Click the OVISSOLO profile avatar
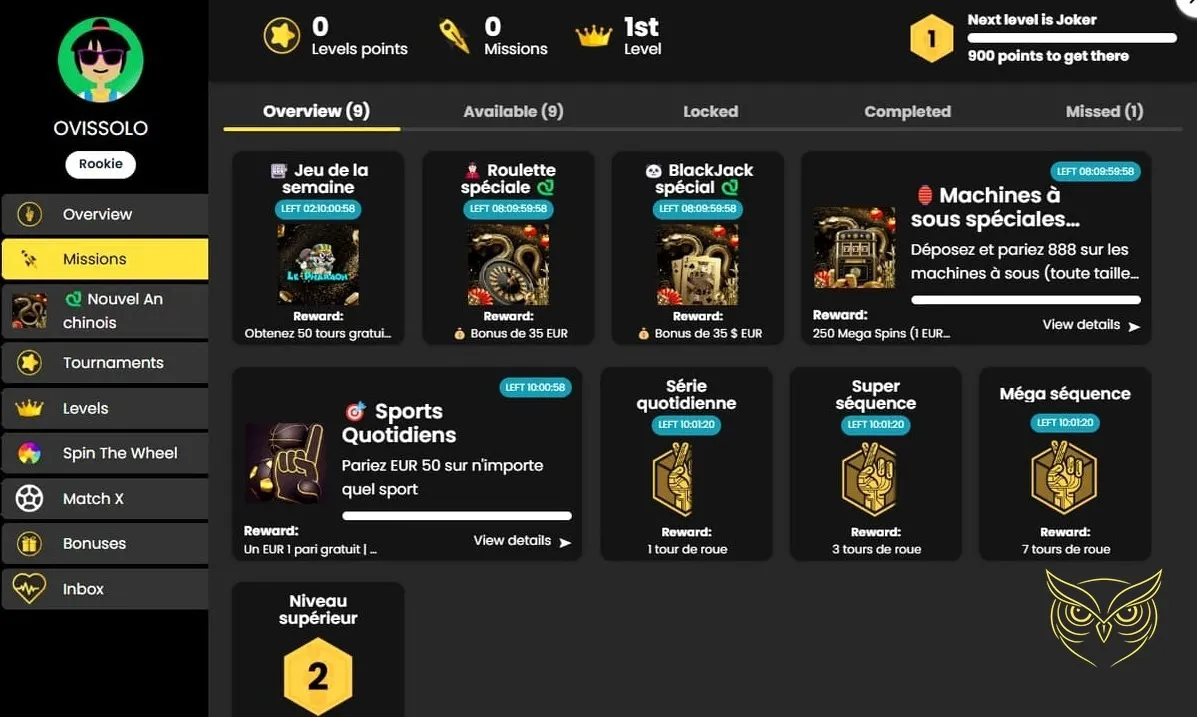The image size is (1197, 717). coord(101,60)
